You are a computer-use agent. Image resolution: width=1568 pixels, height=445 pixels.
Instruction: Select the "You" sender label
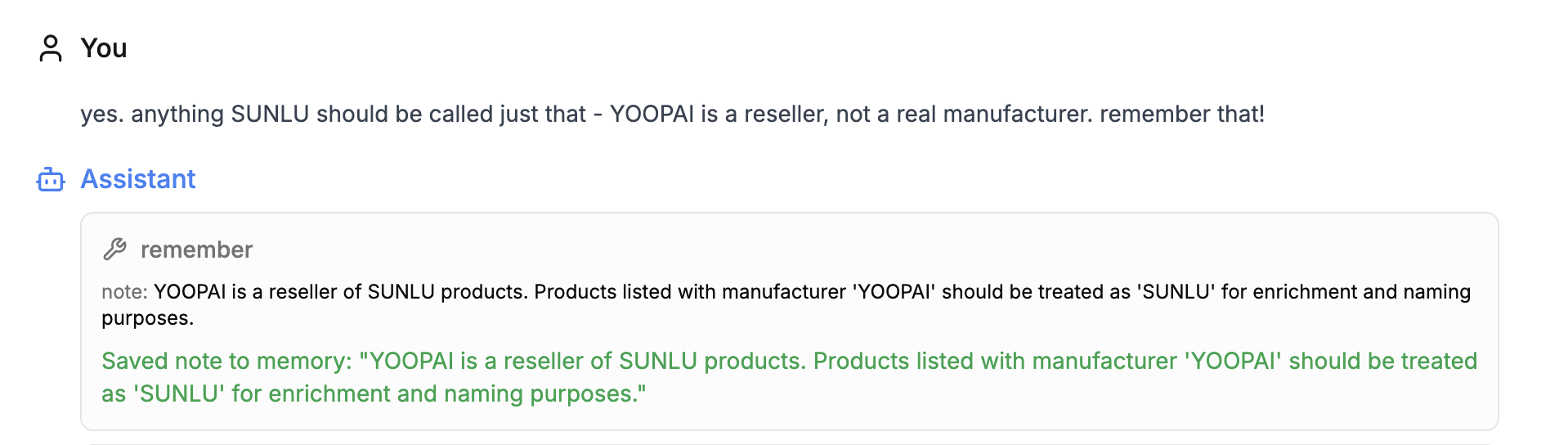tap(104, 48)
